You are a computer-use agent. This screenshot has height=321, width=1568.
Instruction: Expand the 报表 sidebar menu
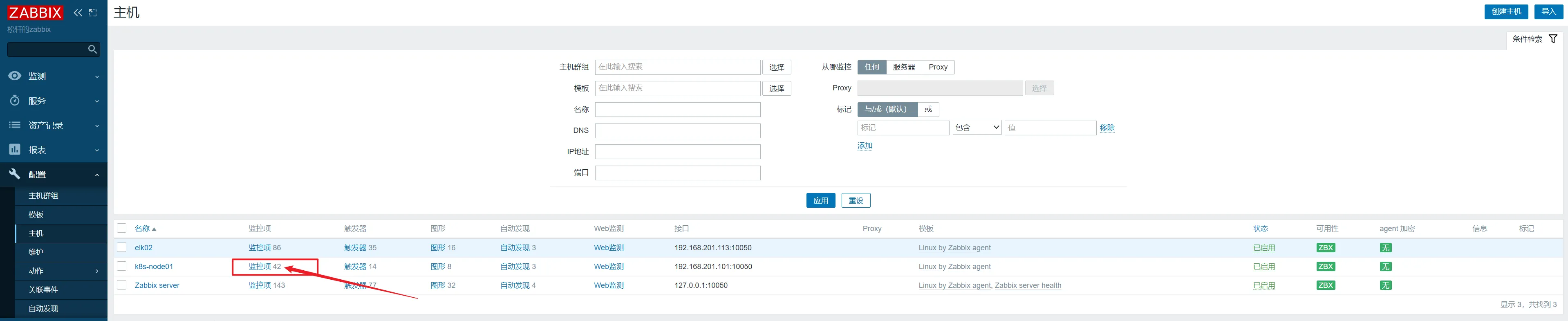pos(54,150)
